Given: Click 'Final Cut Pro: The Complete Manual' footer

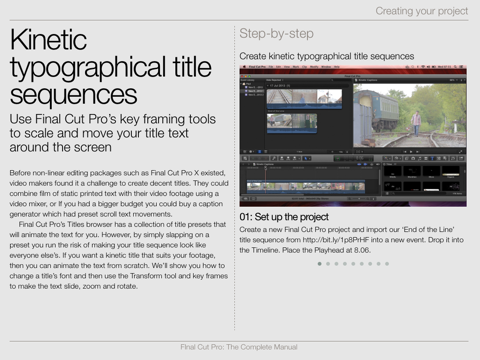Looking at the screenshot, I should [239, 347].
